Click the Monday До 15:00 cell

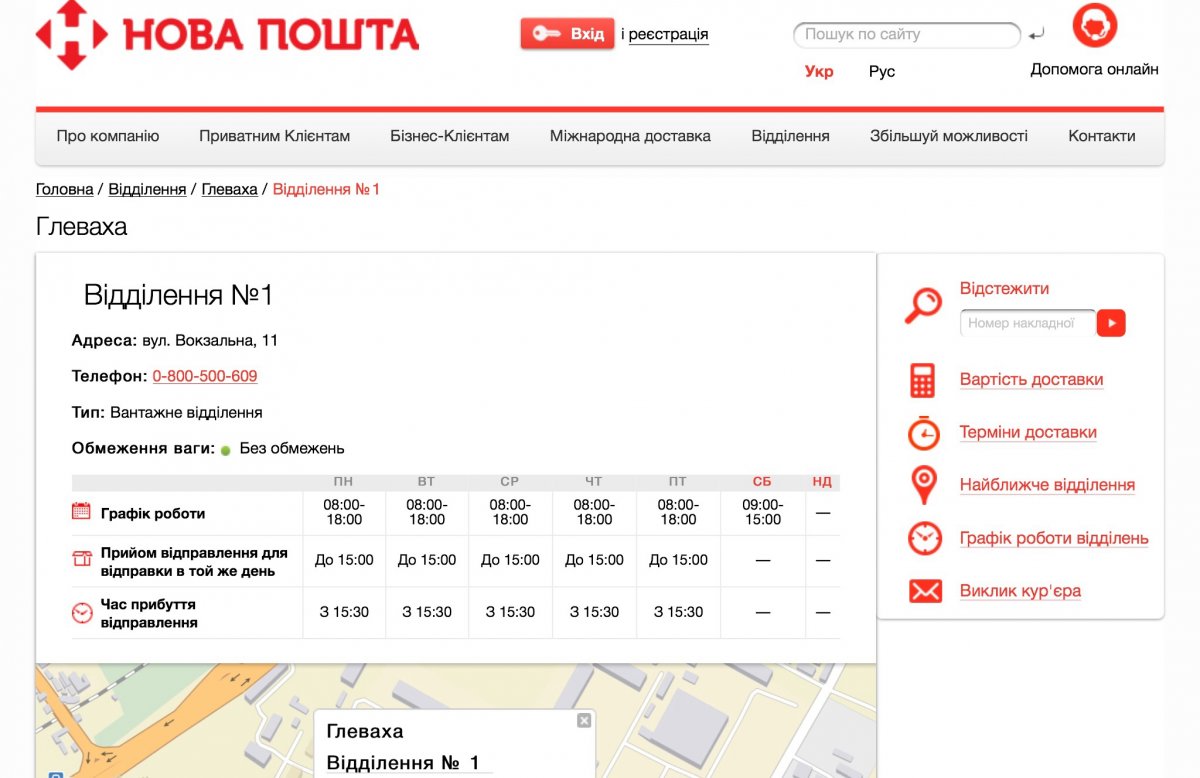[343, 560]
